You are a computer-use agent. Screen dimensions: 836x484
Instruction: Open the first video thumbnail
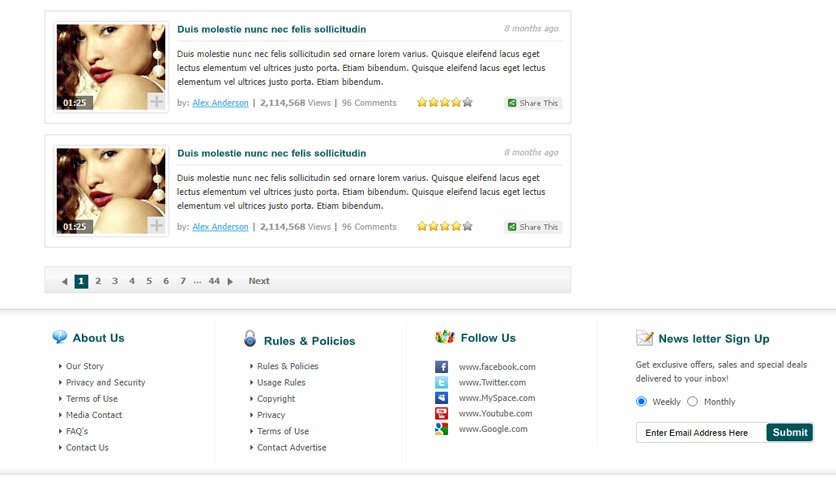coord(111,67)
